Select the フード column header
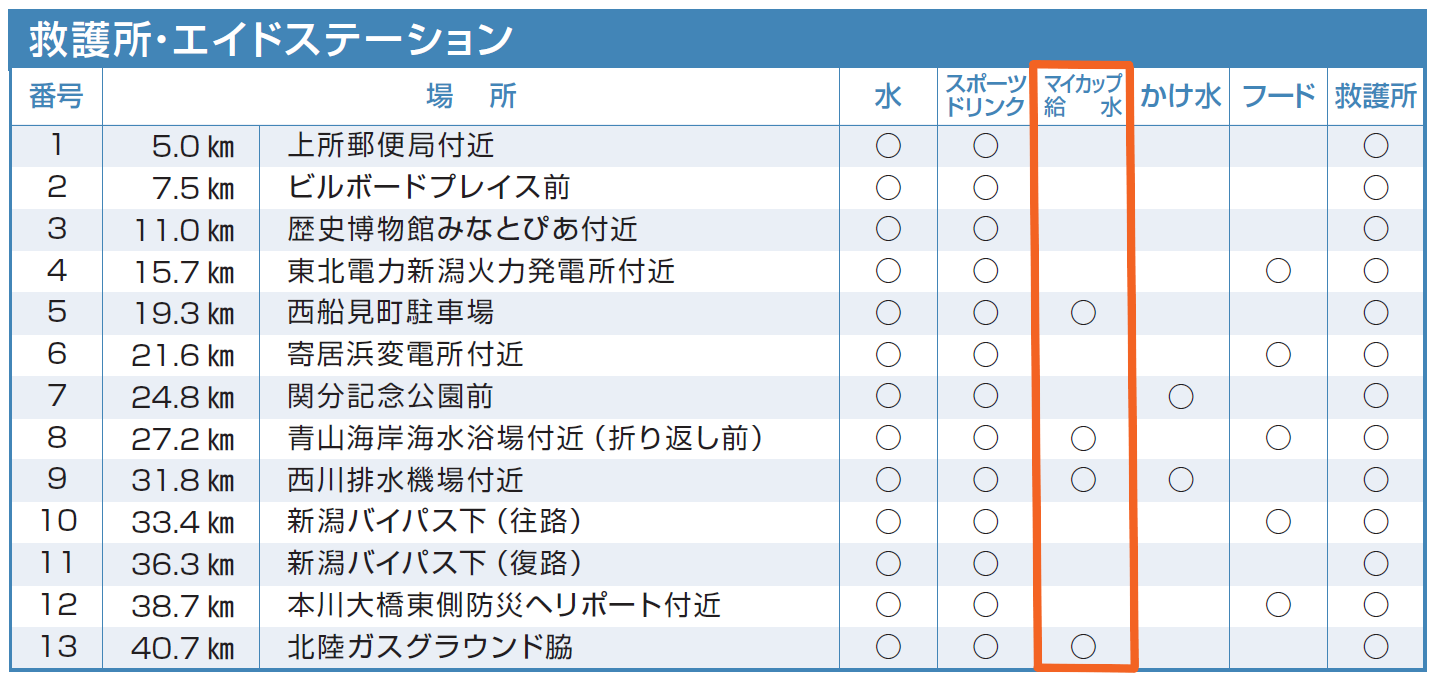The width and height of the screenshot is (1435, 679). [1278, 96]
